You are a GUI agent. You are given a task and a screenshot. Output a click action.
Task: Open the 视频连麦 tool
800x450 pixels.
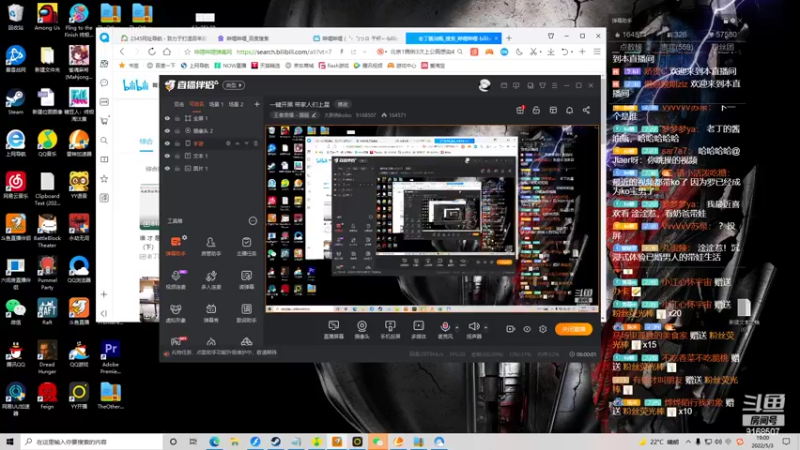[176, 279]
